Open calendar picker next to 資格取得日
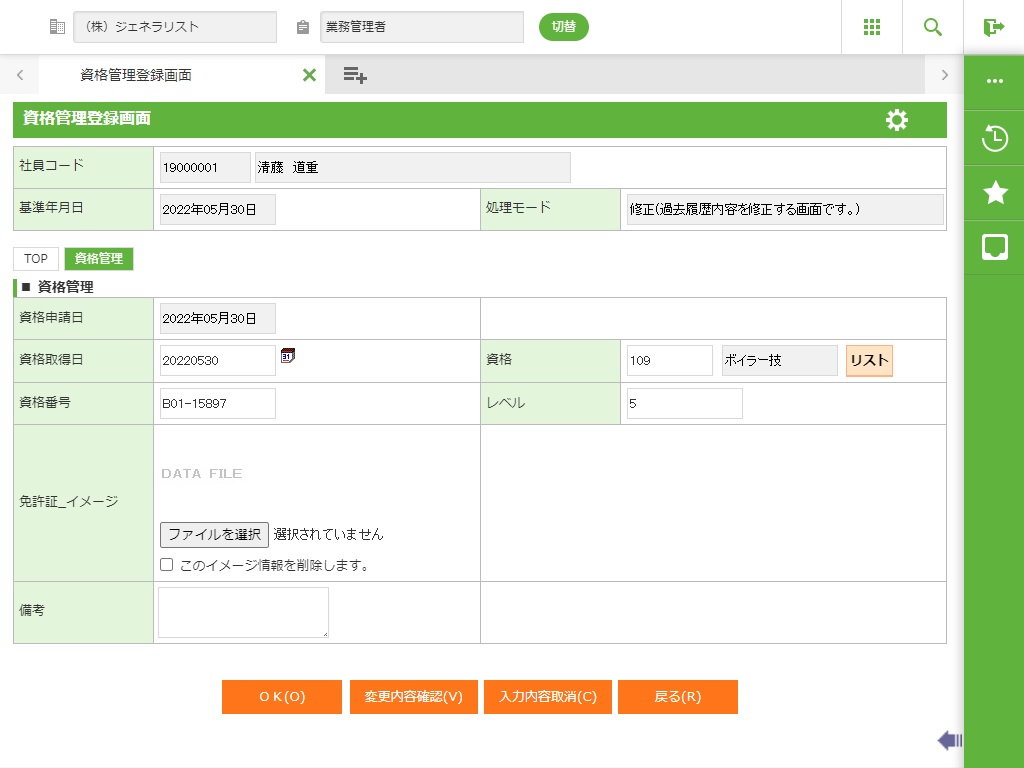1024x768 pixels. 288,356
